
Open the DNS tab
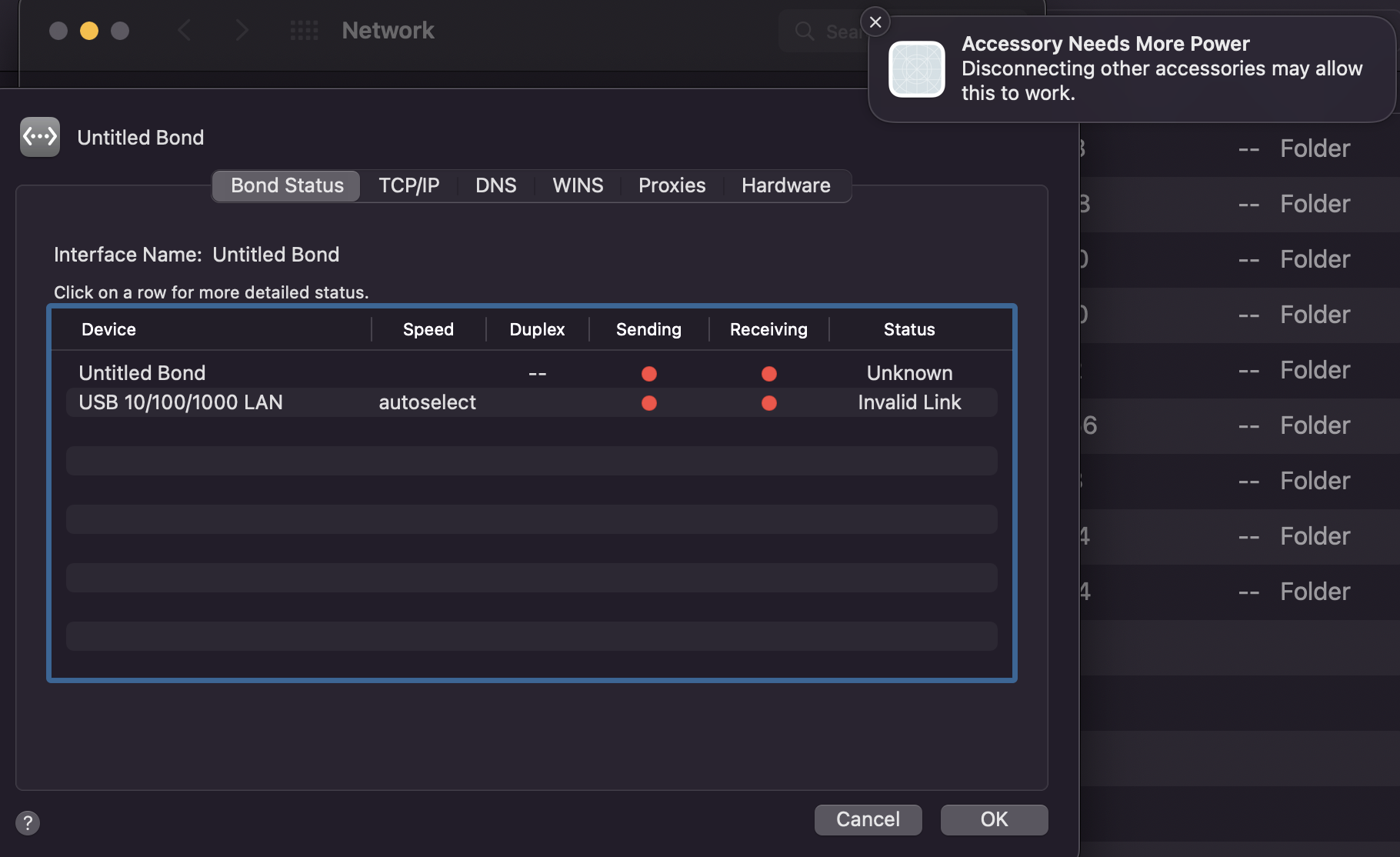click(495, 185)
